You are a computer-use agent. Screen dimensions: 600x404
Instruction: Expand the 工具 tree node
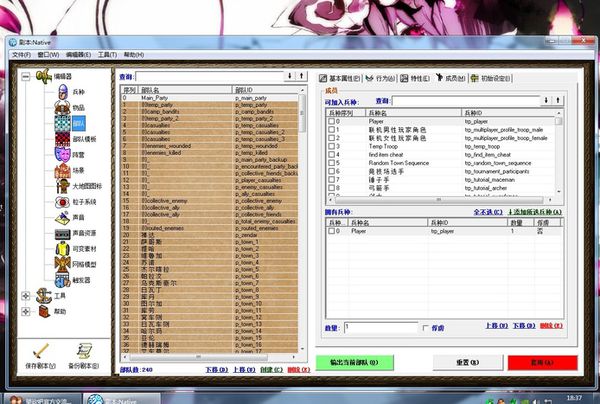[25, 296]
